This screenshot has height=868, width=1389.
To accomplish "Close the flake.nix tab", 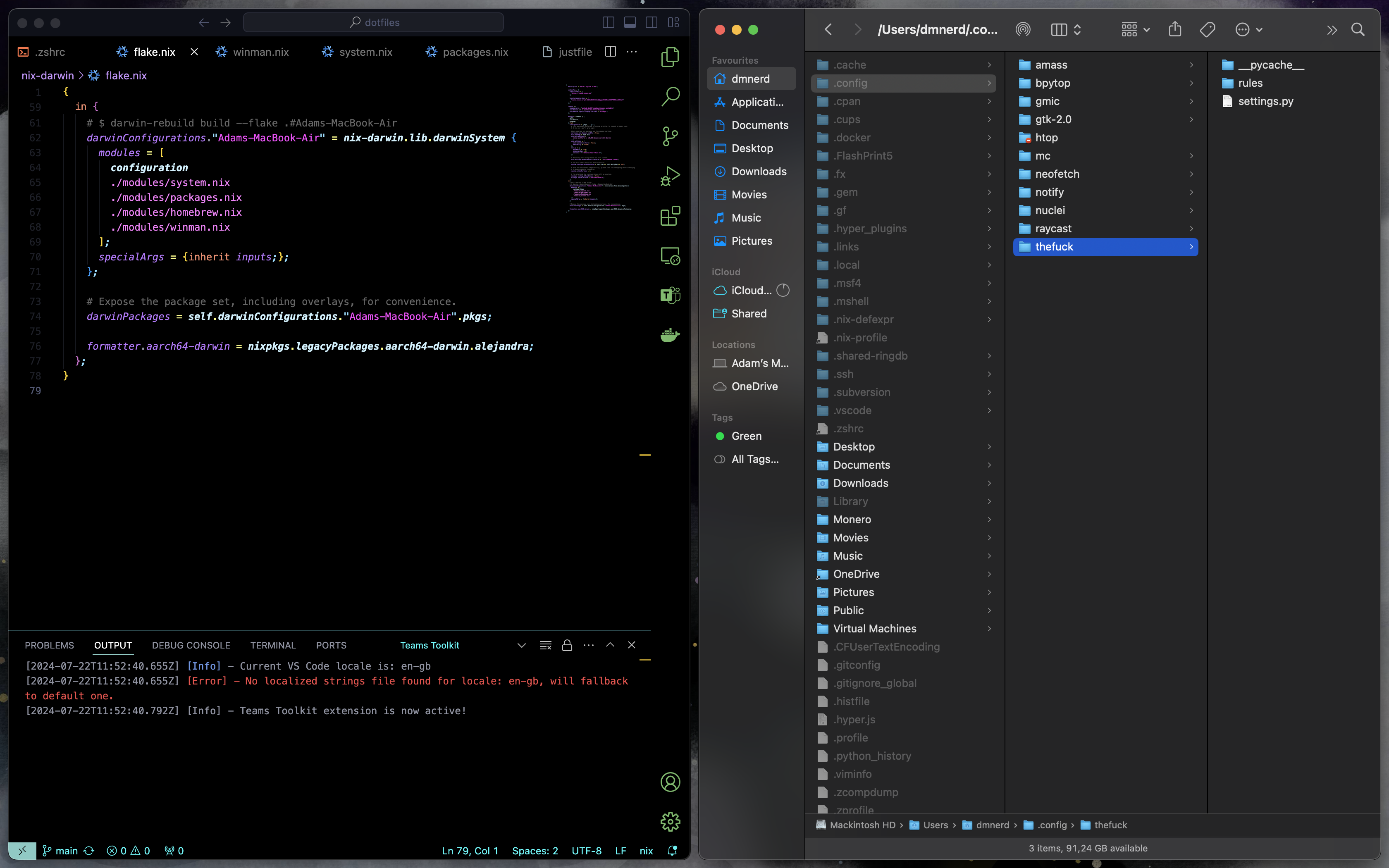I will 195,52.
